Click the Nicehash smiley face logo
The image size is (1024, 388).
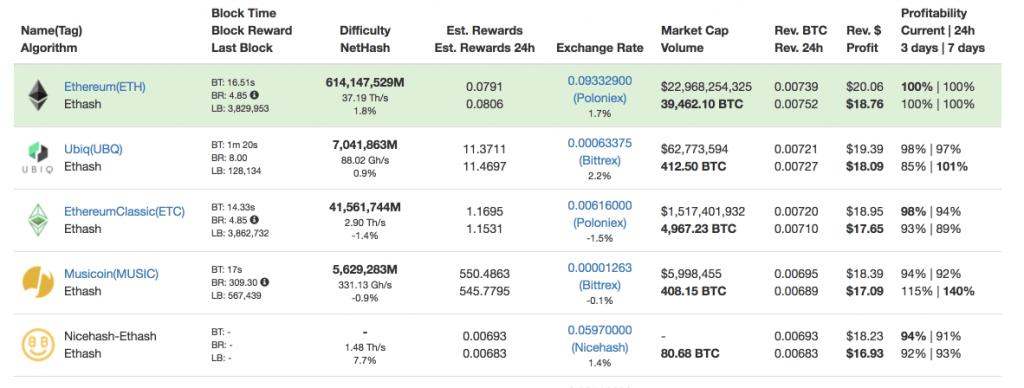coord(38,344)
